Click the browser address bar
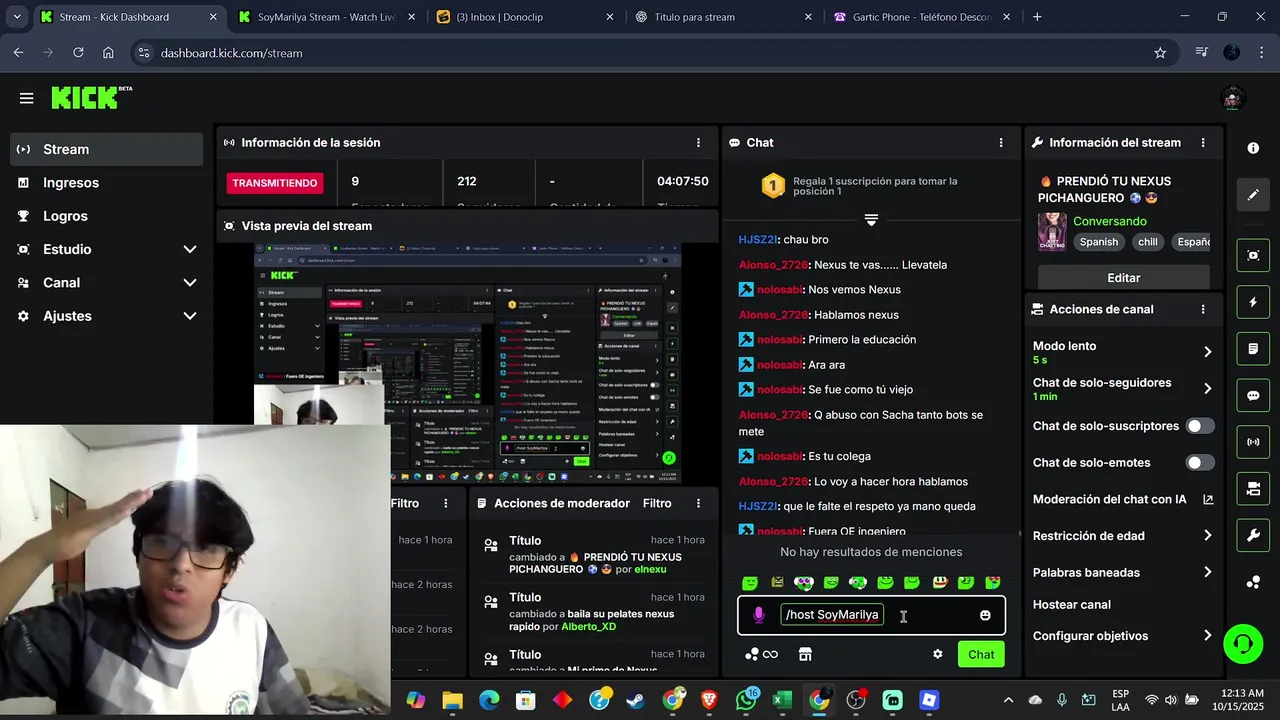The width and height of the screenshot is (1280, 720). tap(640, 53)
